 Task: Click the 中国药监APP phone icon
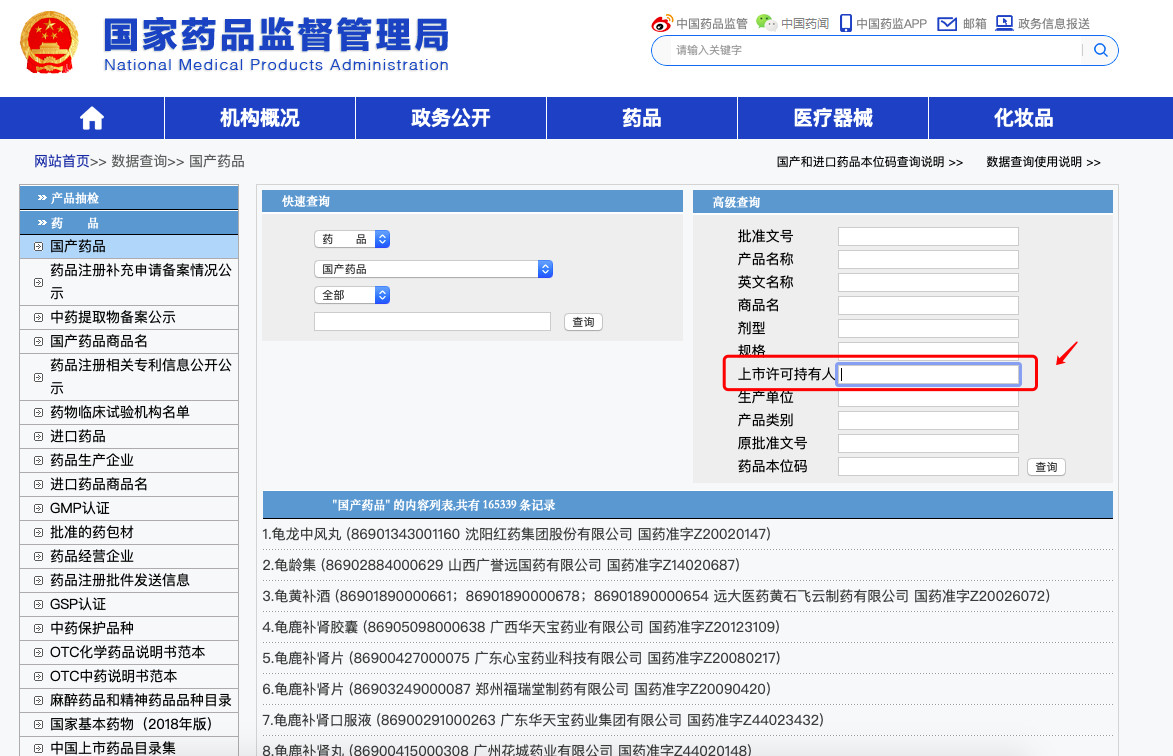tap(846, 23)
